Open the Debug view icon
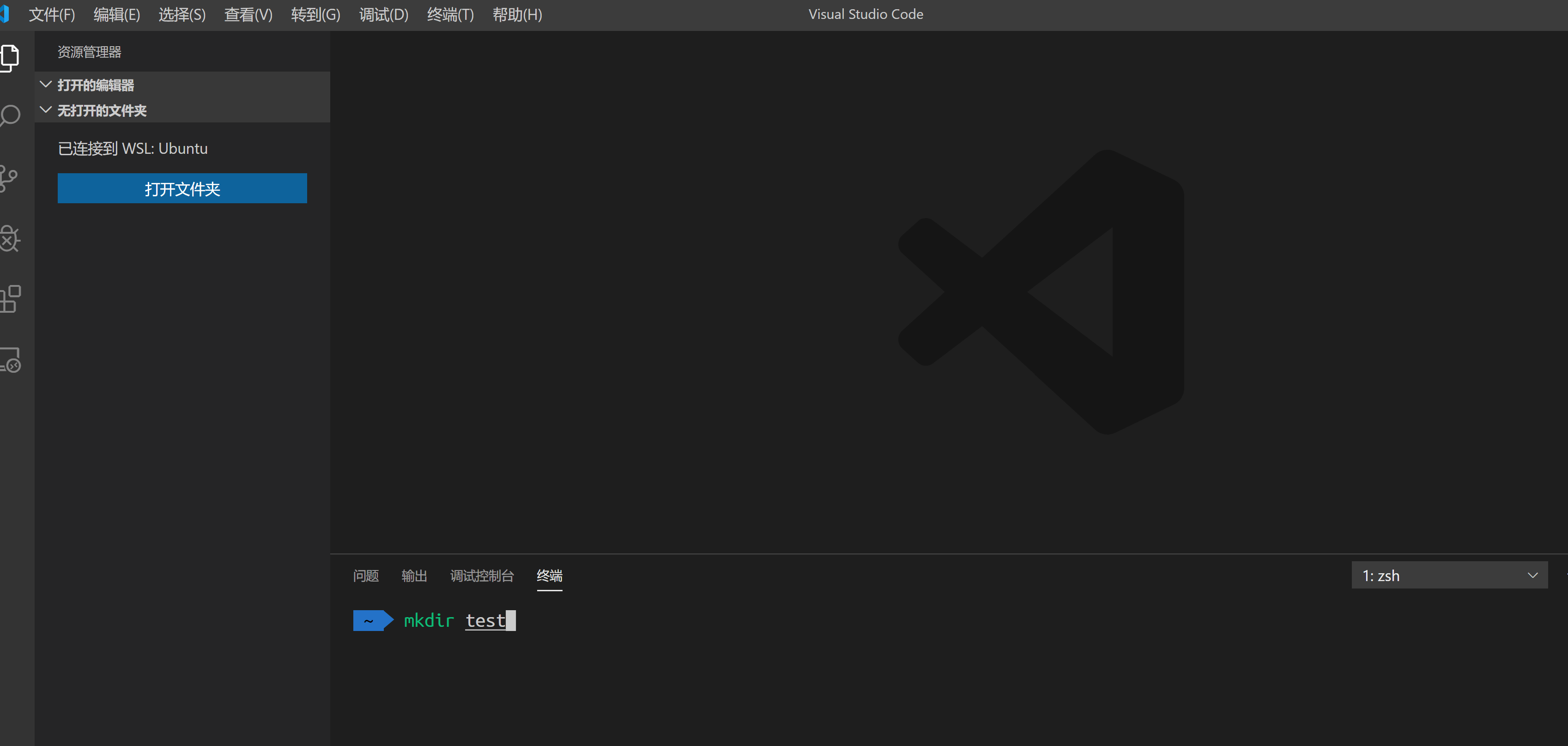This screenshot has width=1568, height=746. [10, 239]
